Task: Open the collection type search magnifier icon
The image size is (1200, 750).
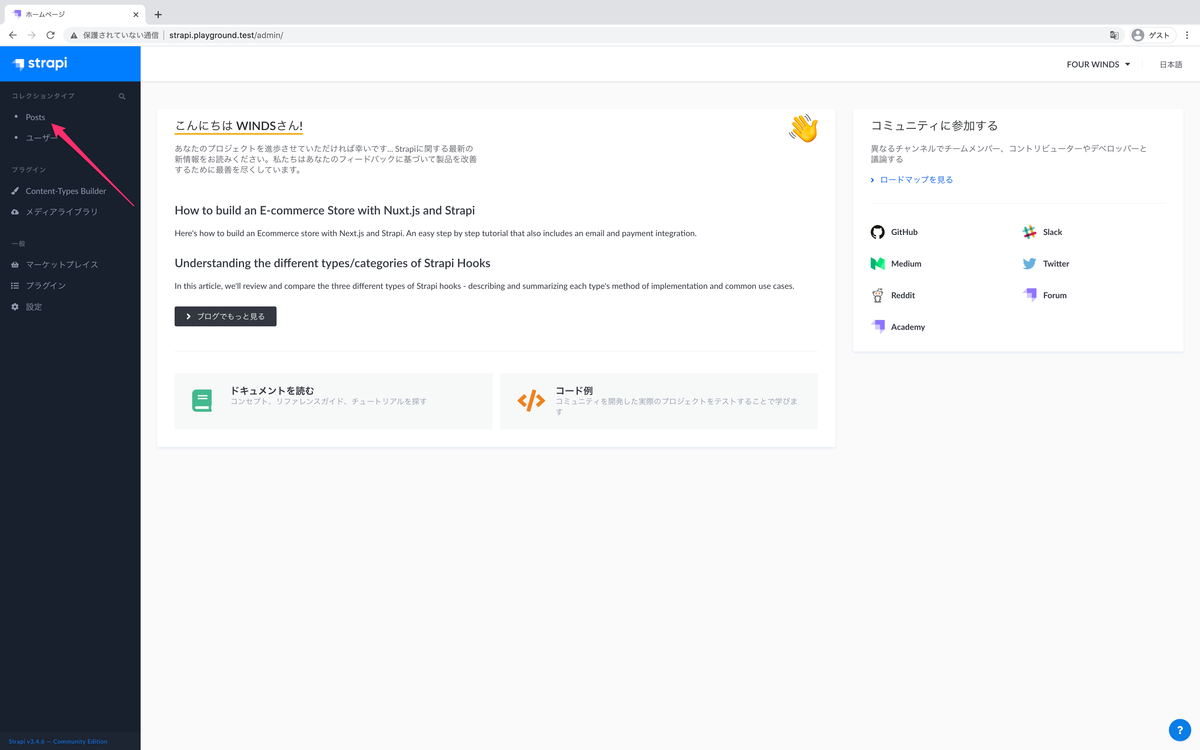Action: tap(122, 97)
